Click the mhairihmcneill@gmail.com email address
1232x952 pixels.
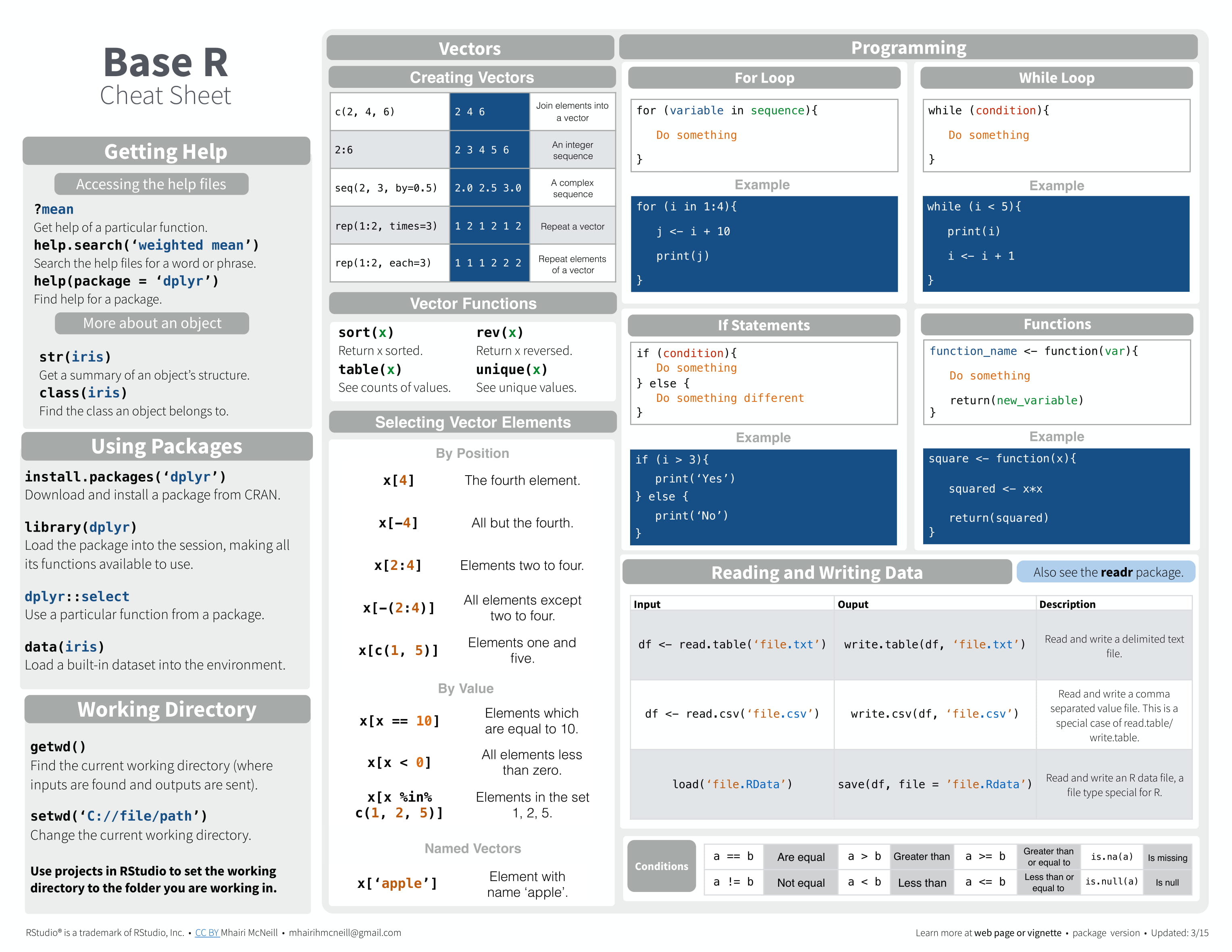[344, 933]
